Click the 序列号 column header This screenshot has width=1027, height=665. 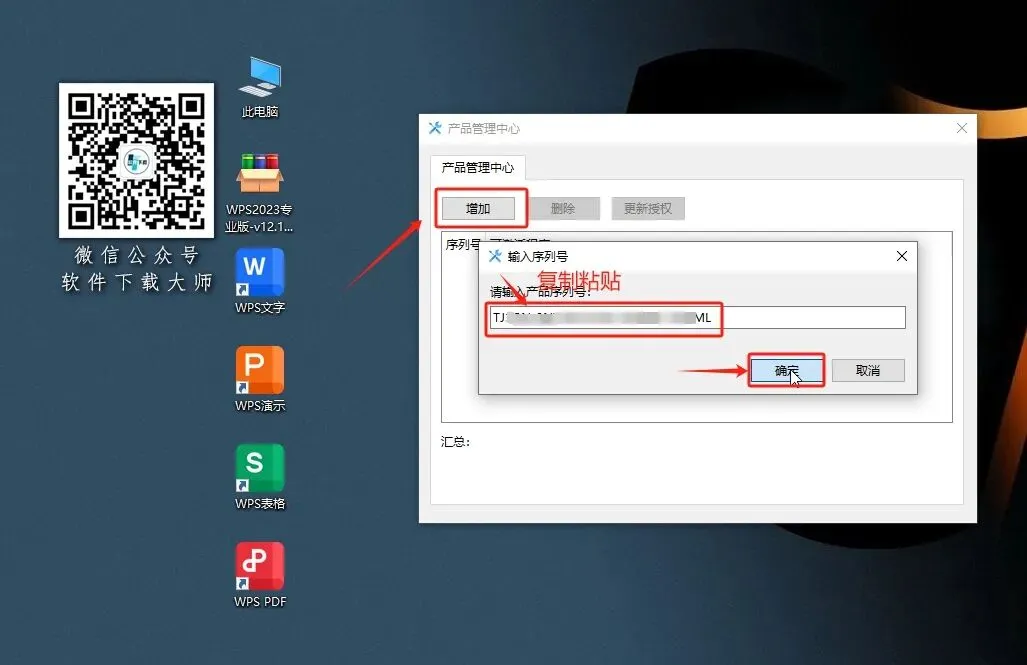pos(462,244)
